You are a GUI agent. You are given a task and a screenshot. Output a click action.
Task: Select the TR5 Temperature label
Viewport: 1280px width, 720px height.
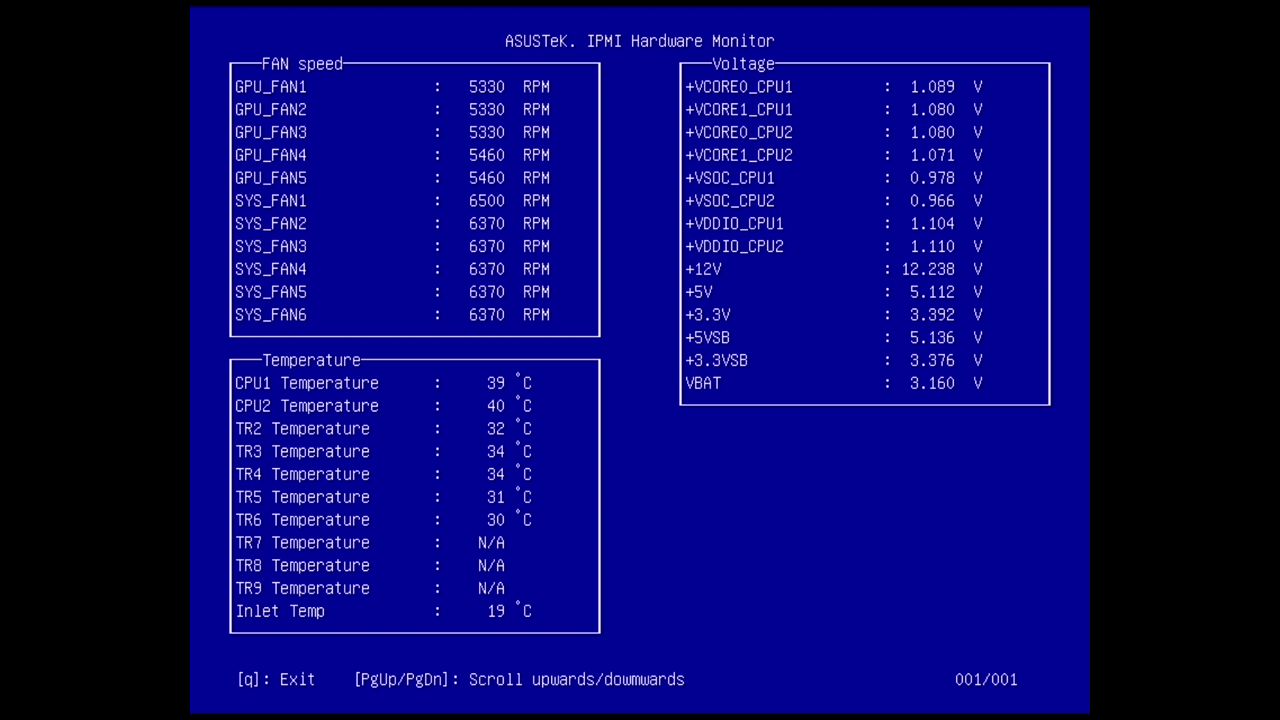pyautogui.click(x=302, y=497)
